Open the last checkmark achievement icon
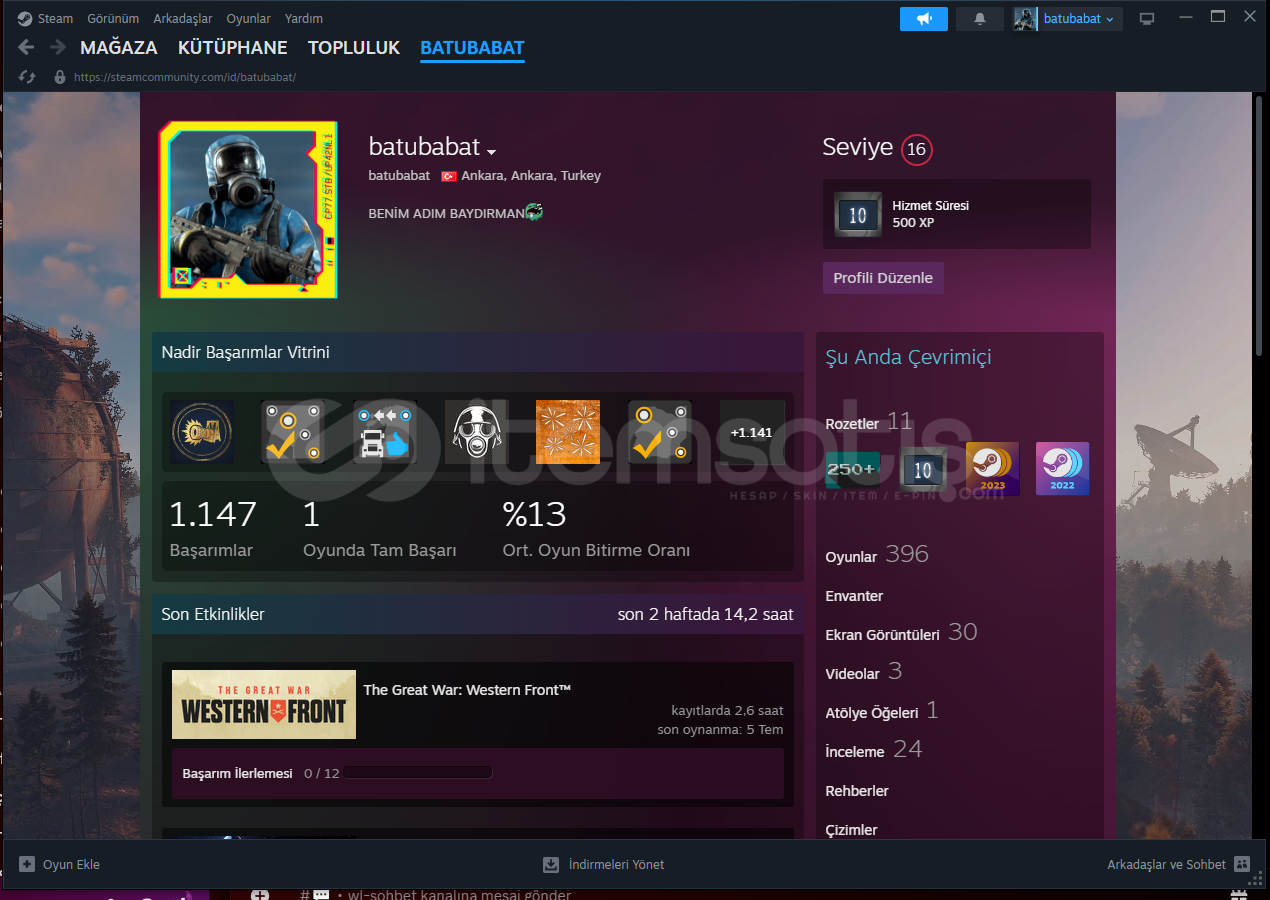This screenshot has height=900, width=1270. click(660, 432)
